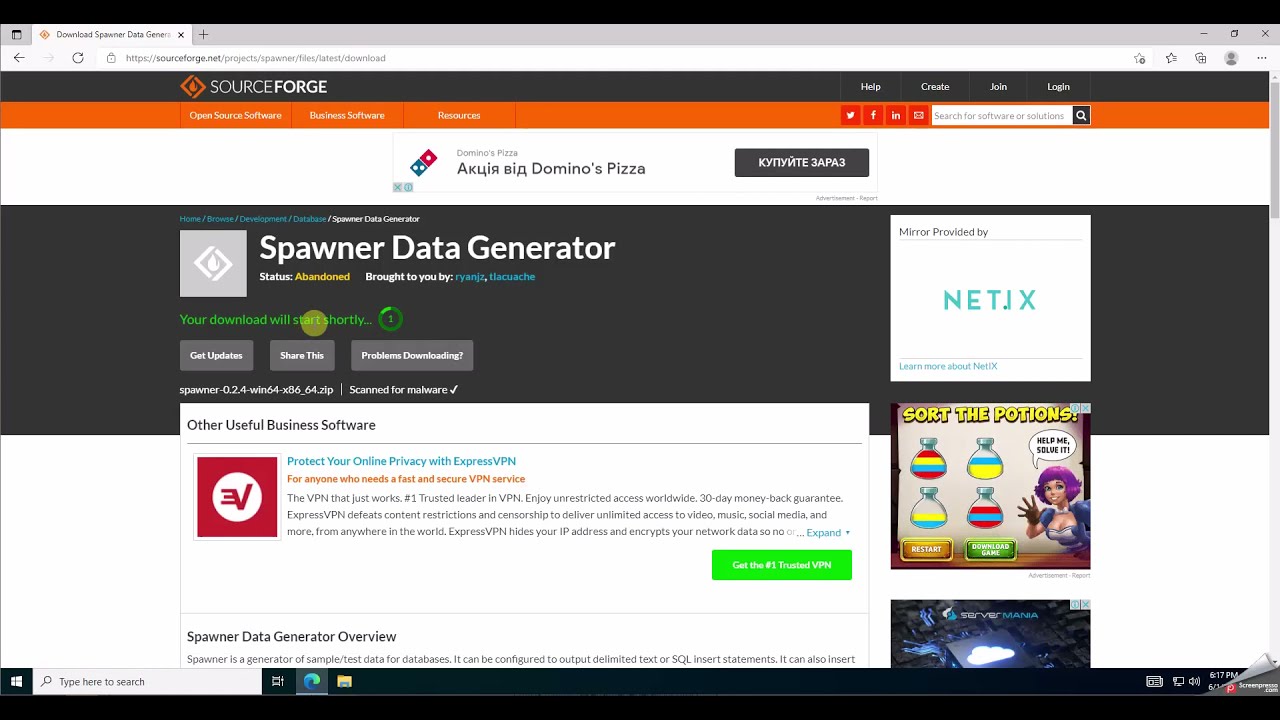The width and height of the screenshot is (1280, 720).
Task: Add this page to favorites
Action: click(x=1140, y=58)
